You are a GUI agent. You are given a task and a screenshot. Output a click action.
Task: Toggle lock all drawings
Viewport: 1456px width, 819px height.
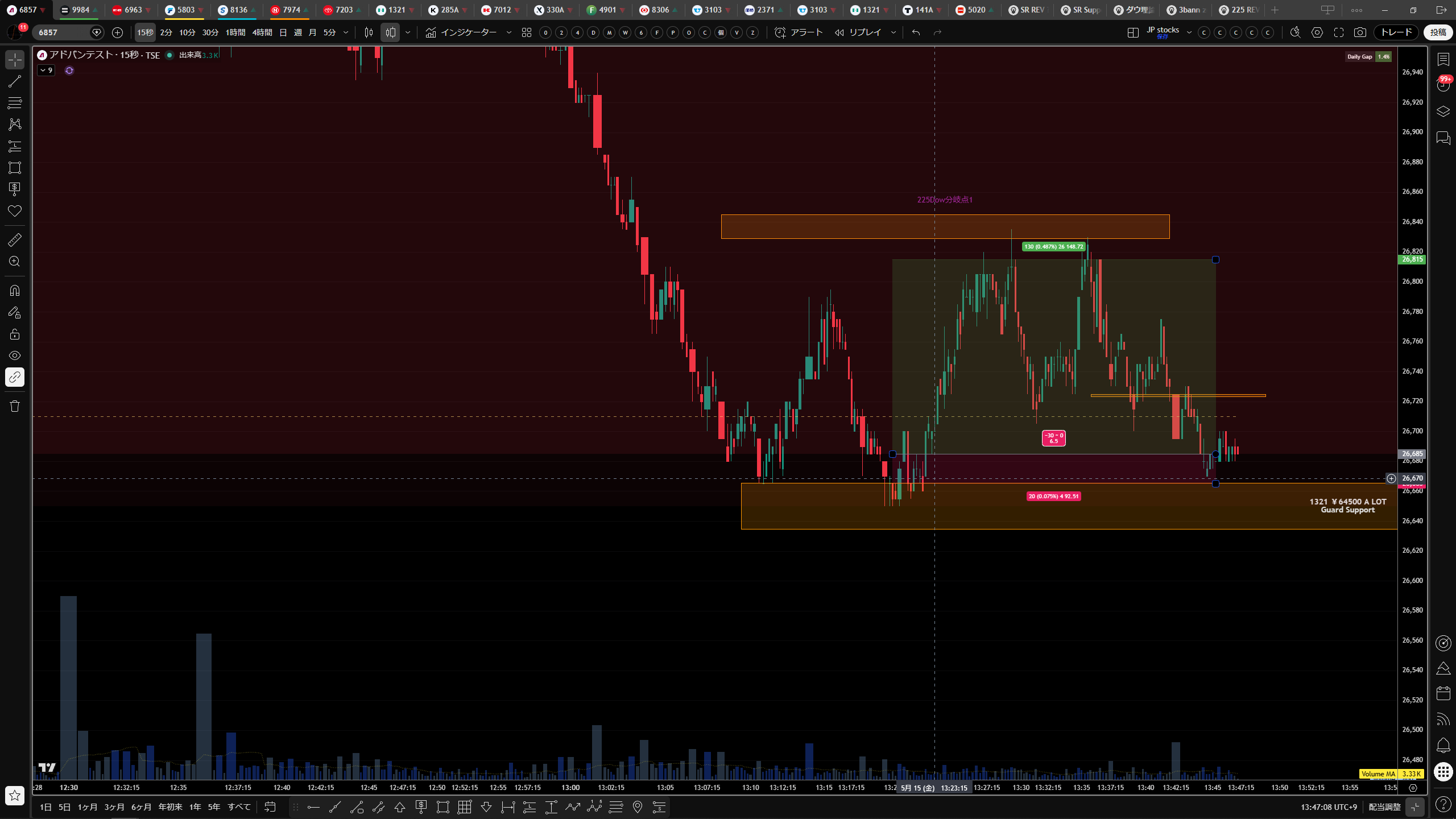[x=15, y=334]
